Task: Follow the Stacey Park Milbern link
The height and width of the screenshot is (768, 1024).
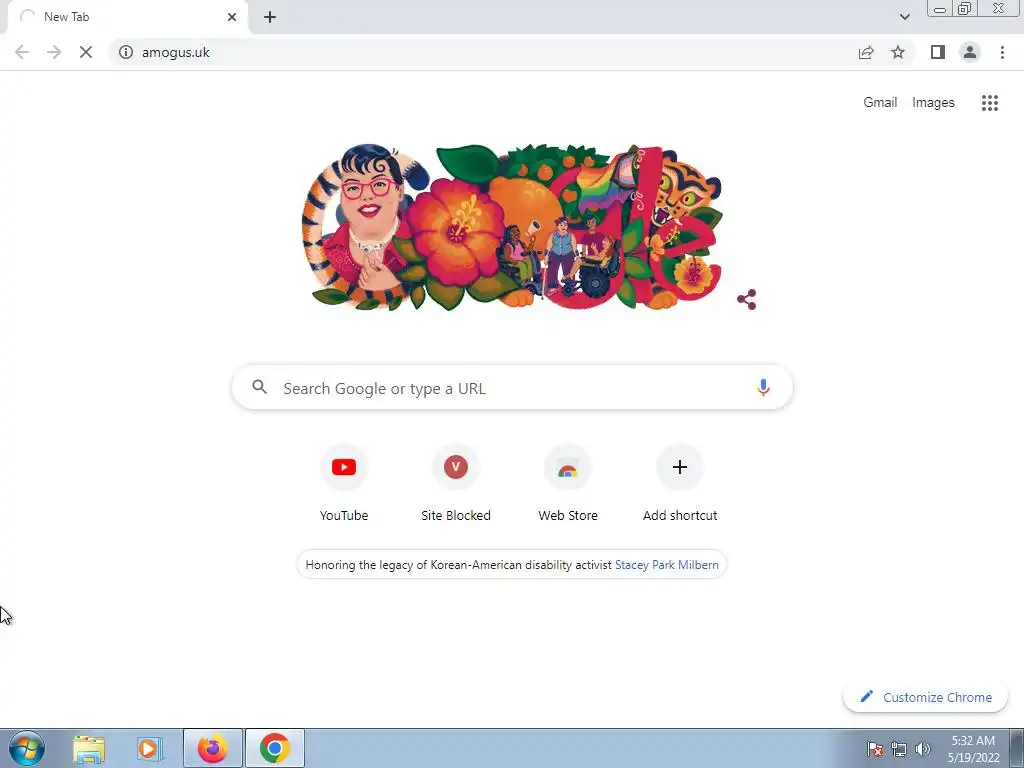Action: click(x=666, y=565)
